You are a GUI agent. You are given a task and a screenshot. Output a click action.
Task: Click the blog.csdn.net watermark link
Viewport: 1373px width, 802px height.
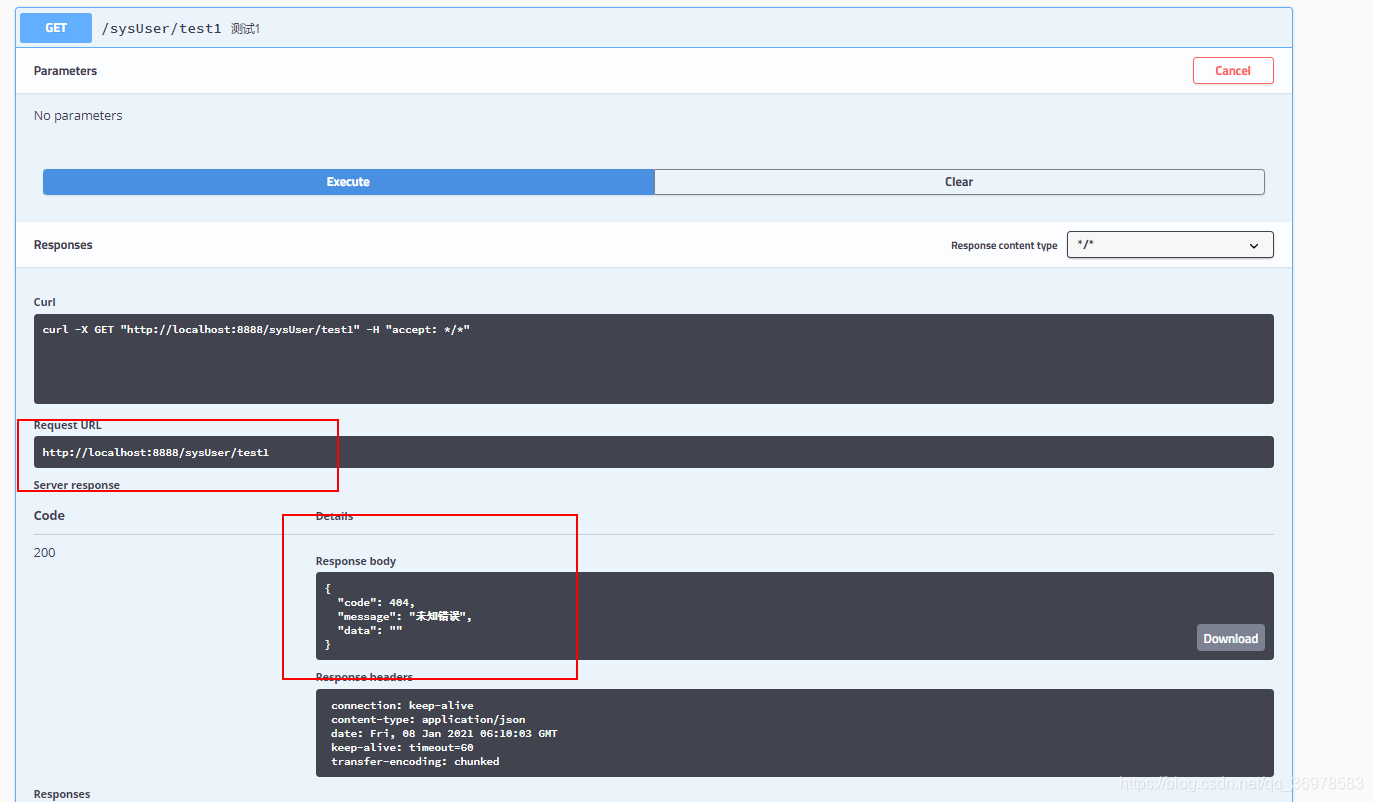coord(1241,784)
